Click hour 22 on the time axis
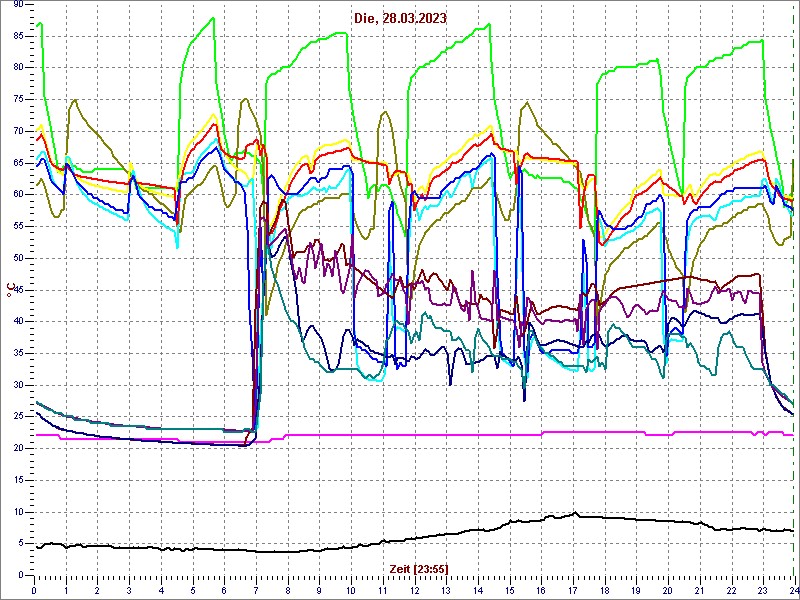This screenshot has height=600, width=800. [x=732, y=590]
